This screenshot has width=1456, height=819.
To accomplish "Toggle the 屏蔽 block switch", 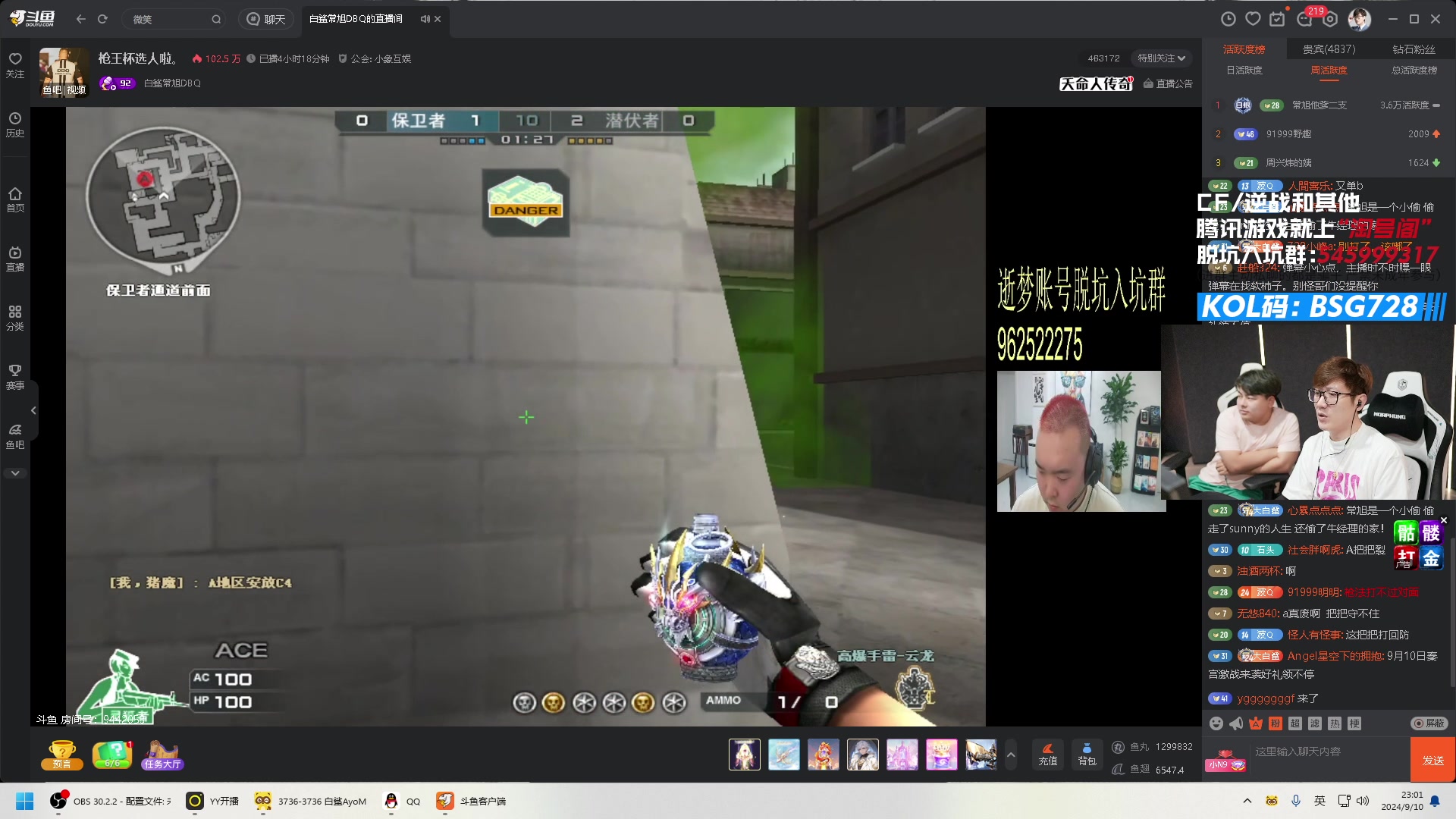I will 1429,723.
